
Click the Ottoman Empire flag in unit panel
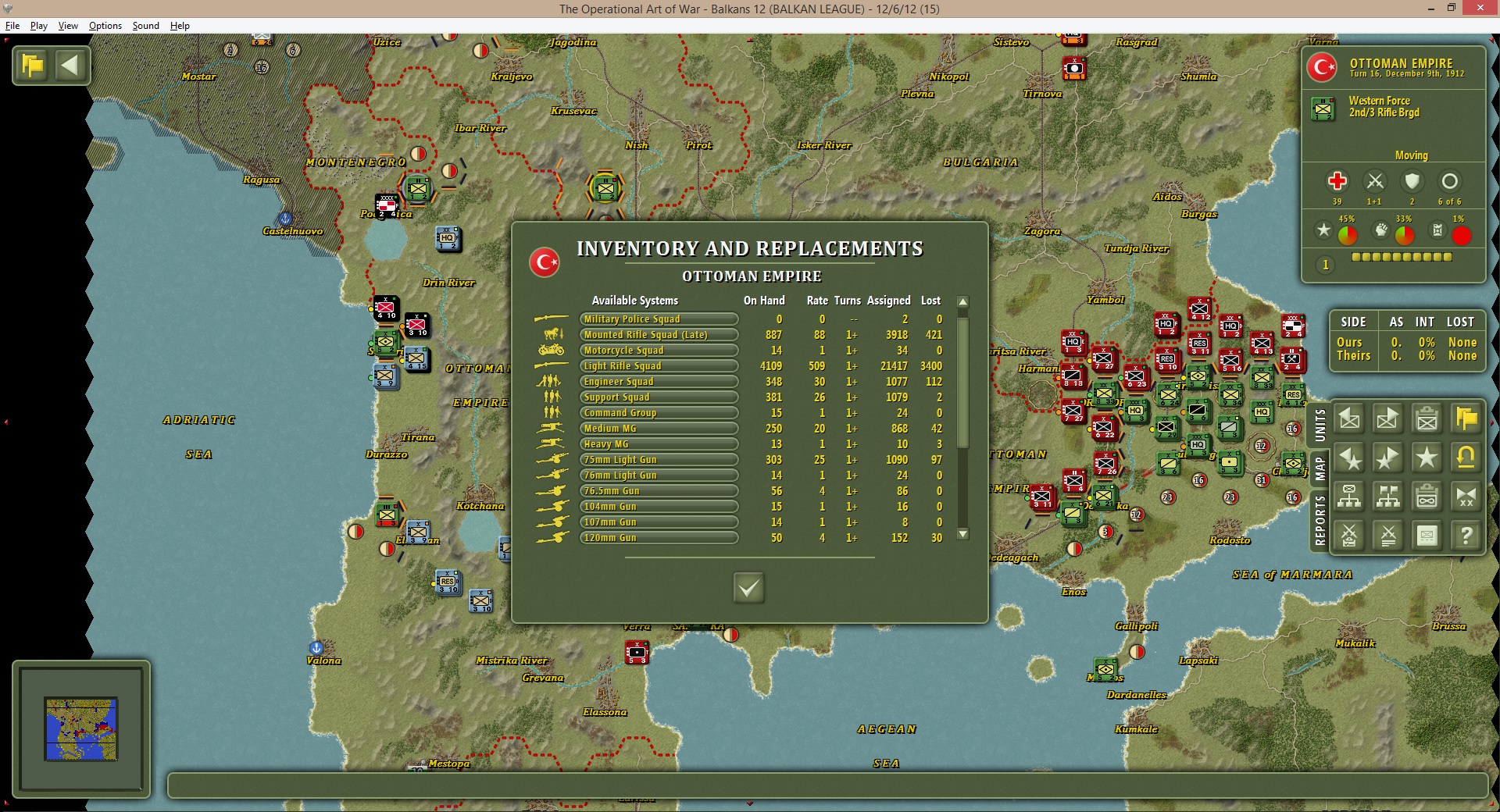[1323, 68]
